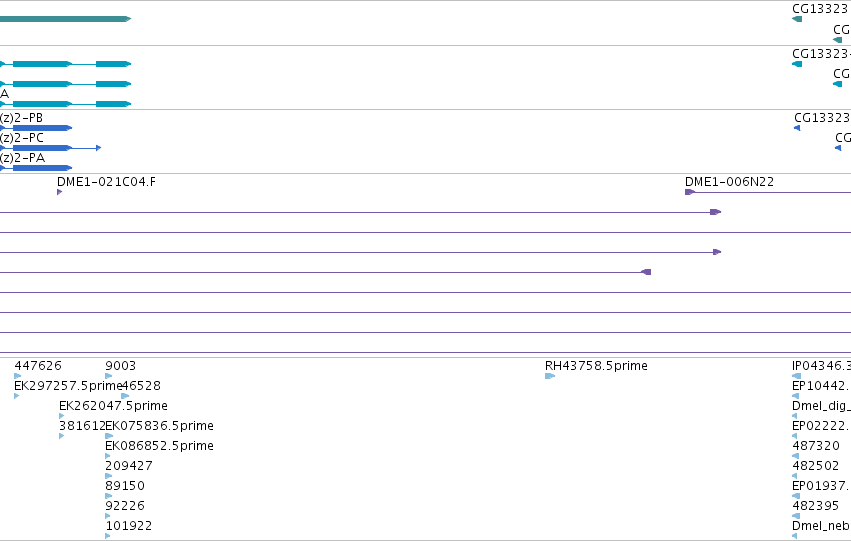The height and width of the screenshot is (541, 851).
Task: Select the RH43758.5prime label
Action: (x=596, y=366)
